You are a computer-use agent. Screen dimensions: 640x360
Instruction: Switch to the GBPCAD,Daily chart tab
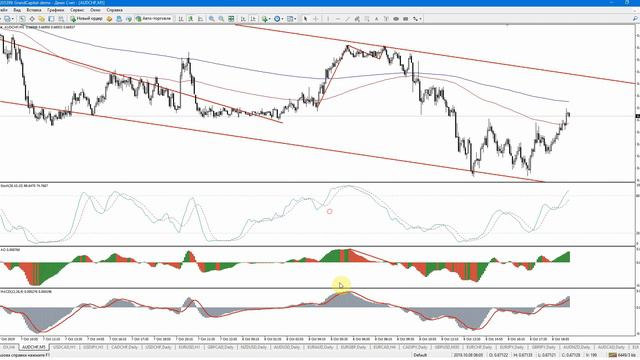pyautogui.click(x=220, y=347)
